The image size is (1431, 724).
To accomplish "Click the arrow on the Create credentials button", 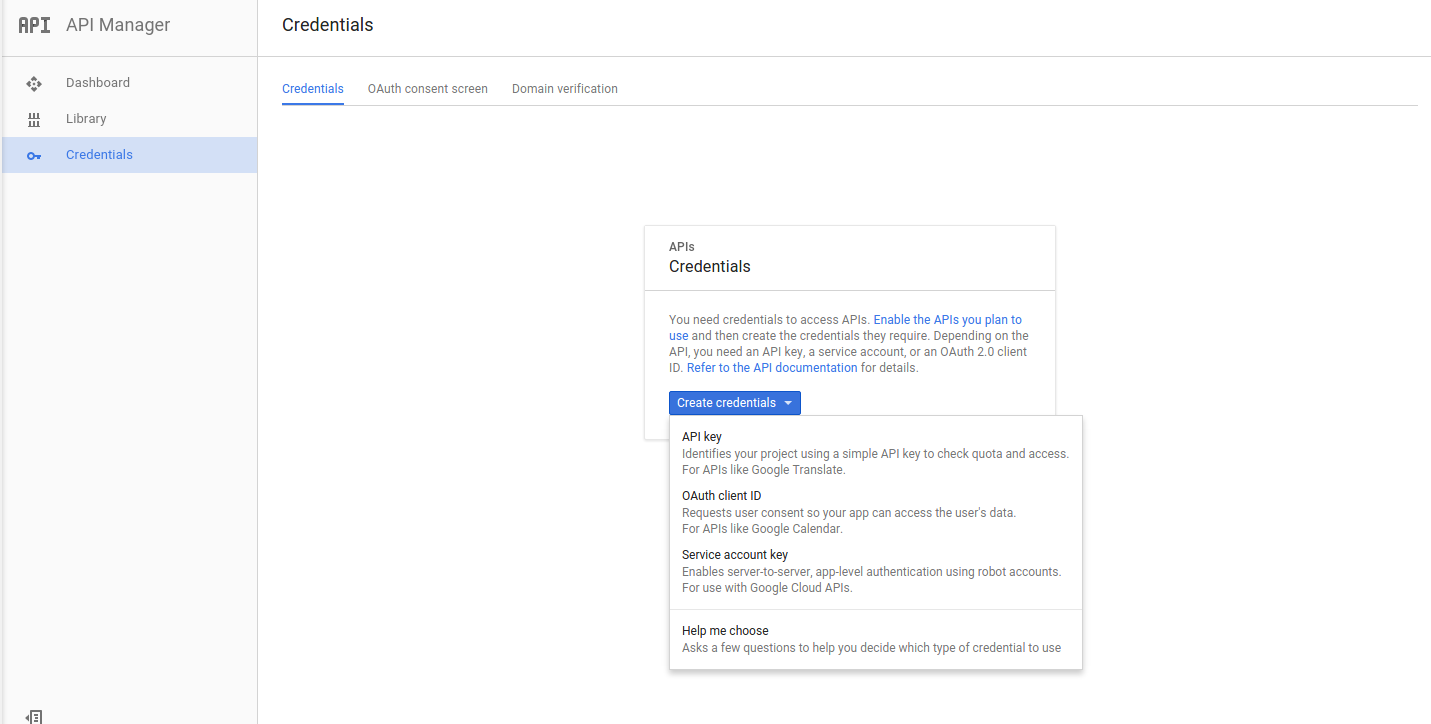I will click(x=788, y=403).
